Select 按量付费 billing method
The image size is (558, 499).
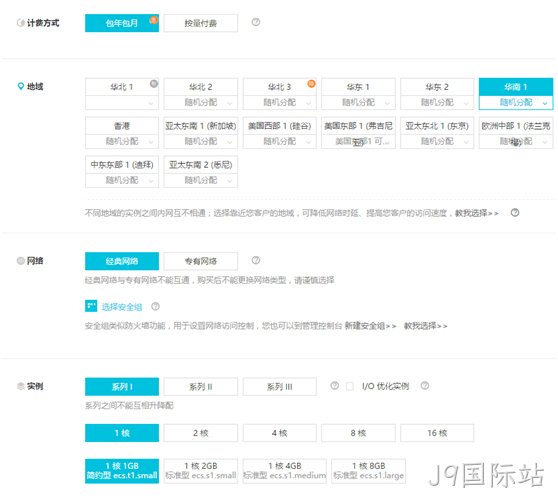coord(201,23)
